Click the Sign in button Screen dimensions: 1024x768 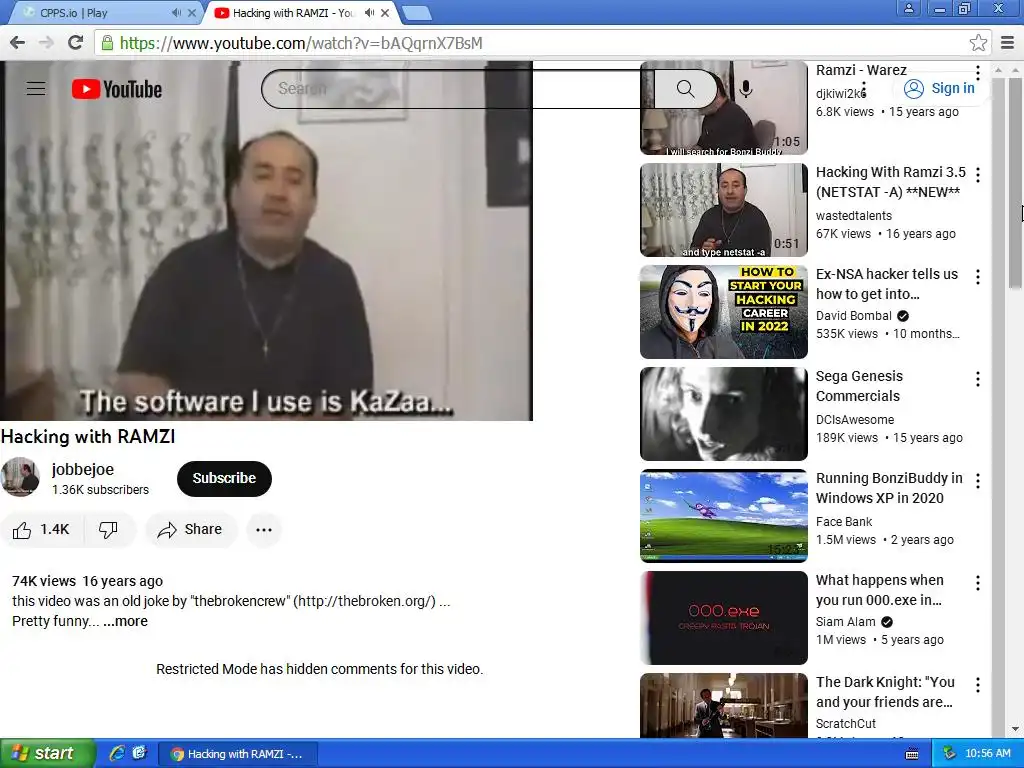940,88
